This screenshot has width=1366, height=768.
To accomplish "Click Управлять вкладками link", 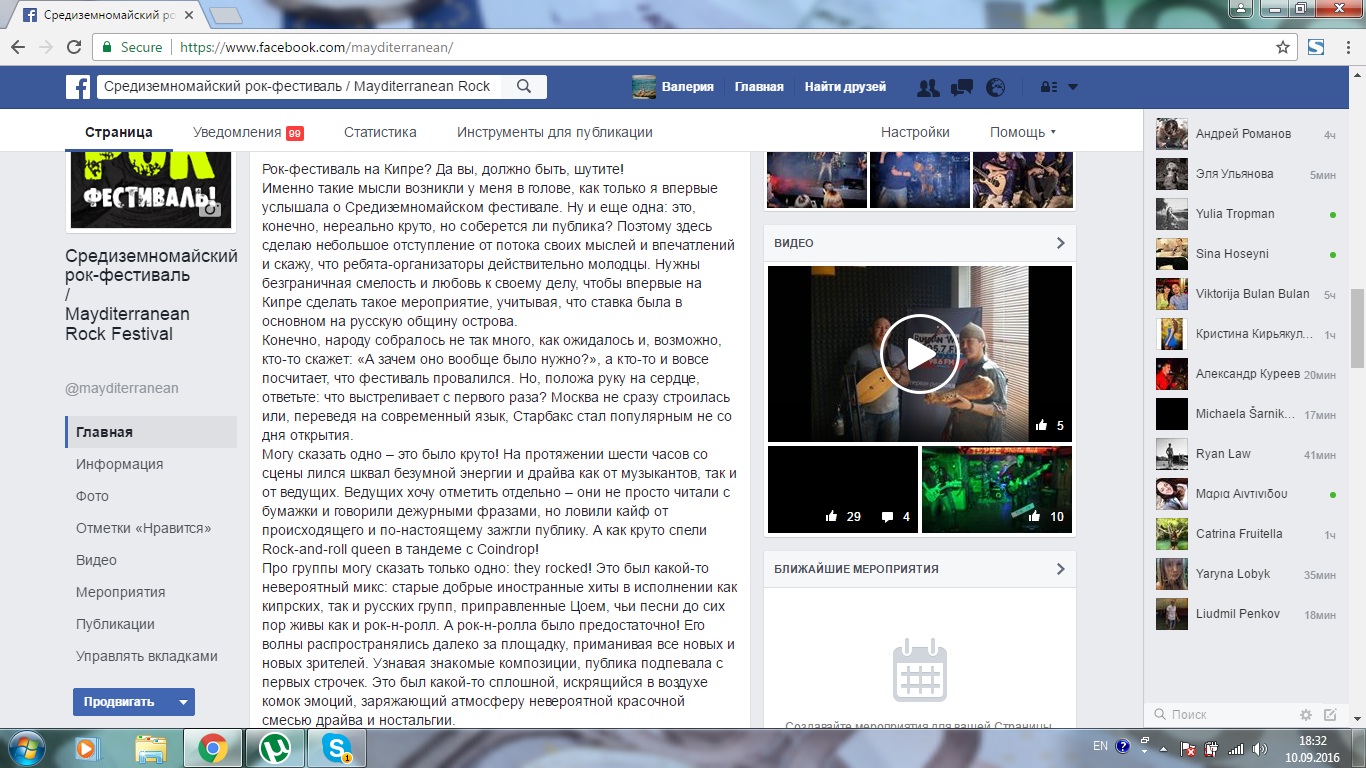I will click(x=147, y=656).
